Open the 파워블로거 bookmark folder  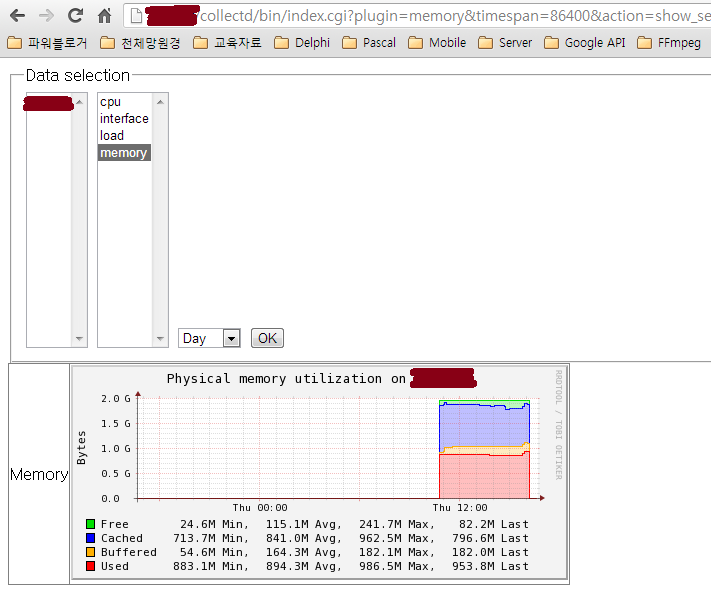47,43
